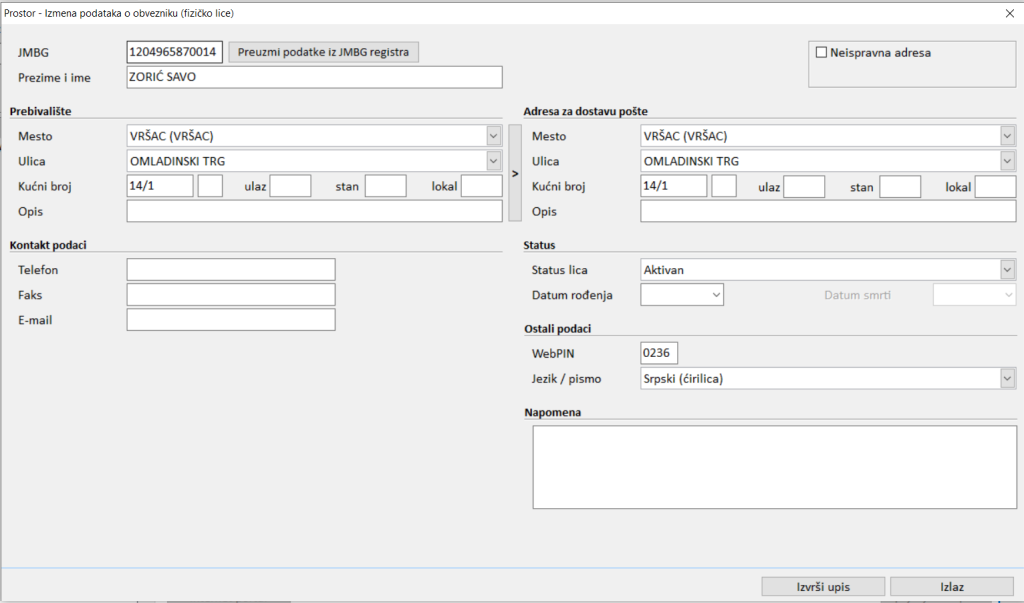
Task: Open the Datum rođenja date picker
Action: coord(715,295)
